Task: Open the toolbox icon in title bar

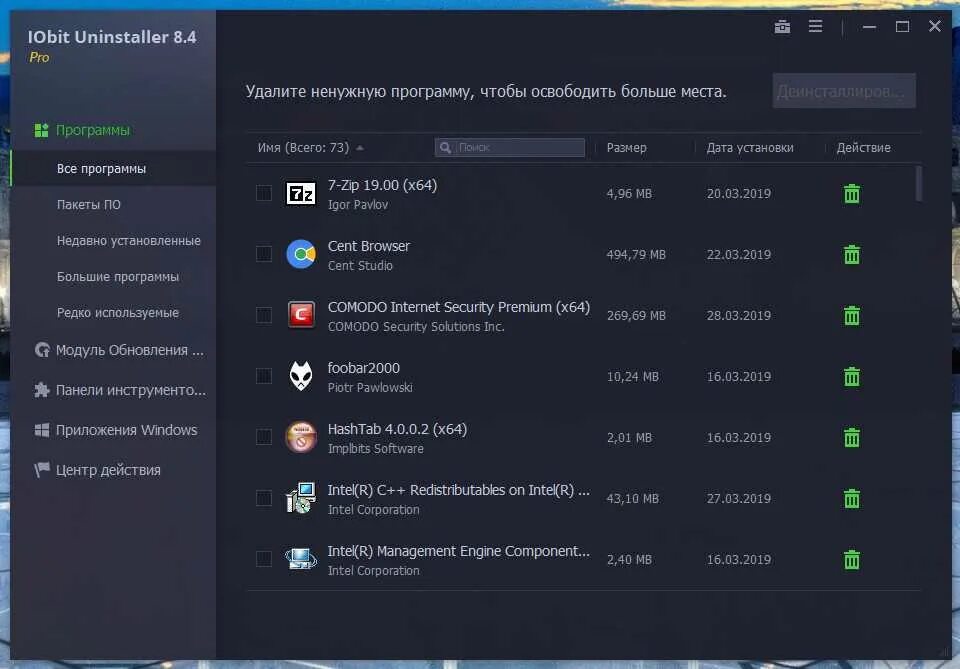Action: click(782, 26)
